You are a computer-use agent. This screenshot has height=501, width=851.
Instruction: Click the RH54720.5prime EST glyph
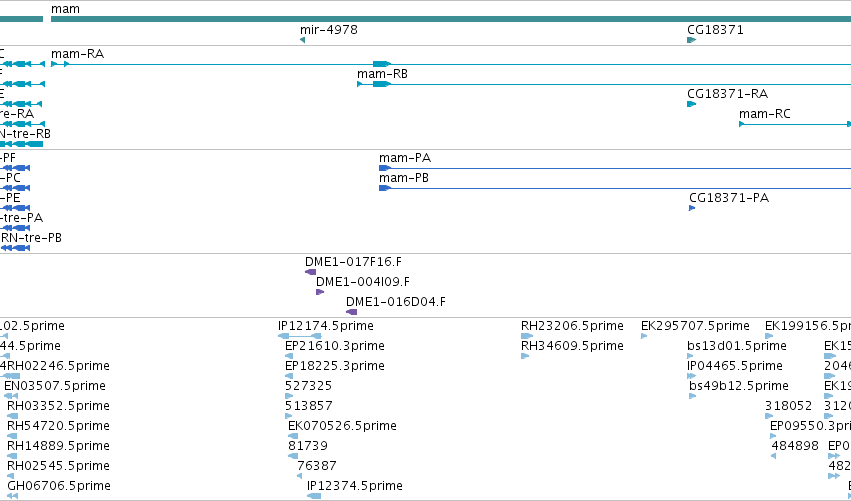click(12, 436)
